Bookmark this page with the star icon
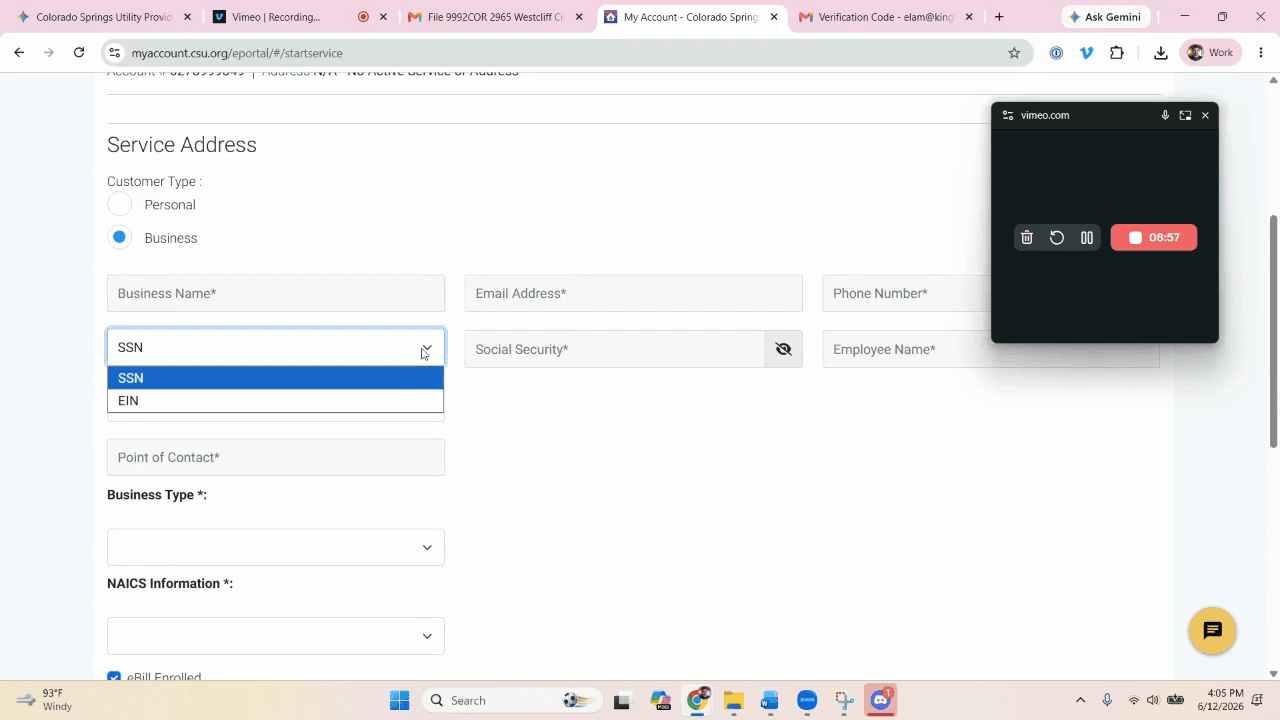The width and height of the screenshot is (1280, 720). pos(1014,53)
